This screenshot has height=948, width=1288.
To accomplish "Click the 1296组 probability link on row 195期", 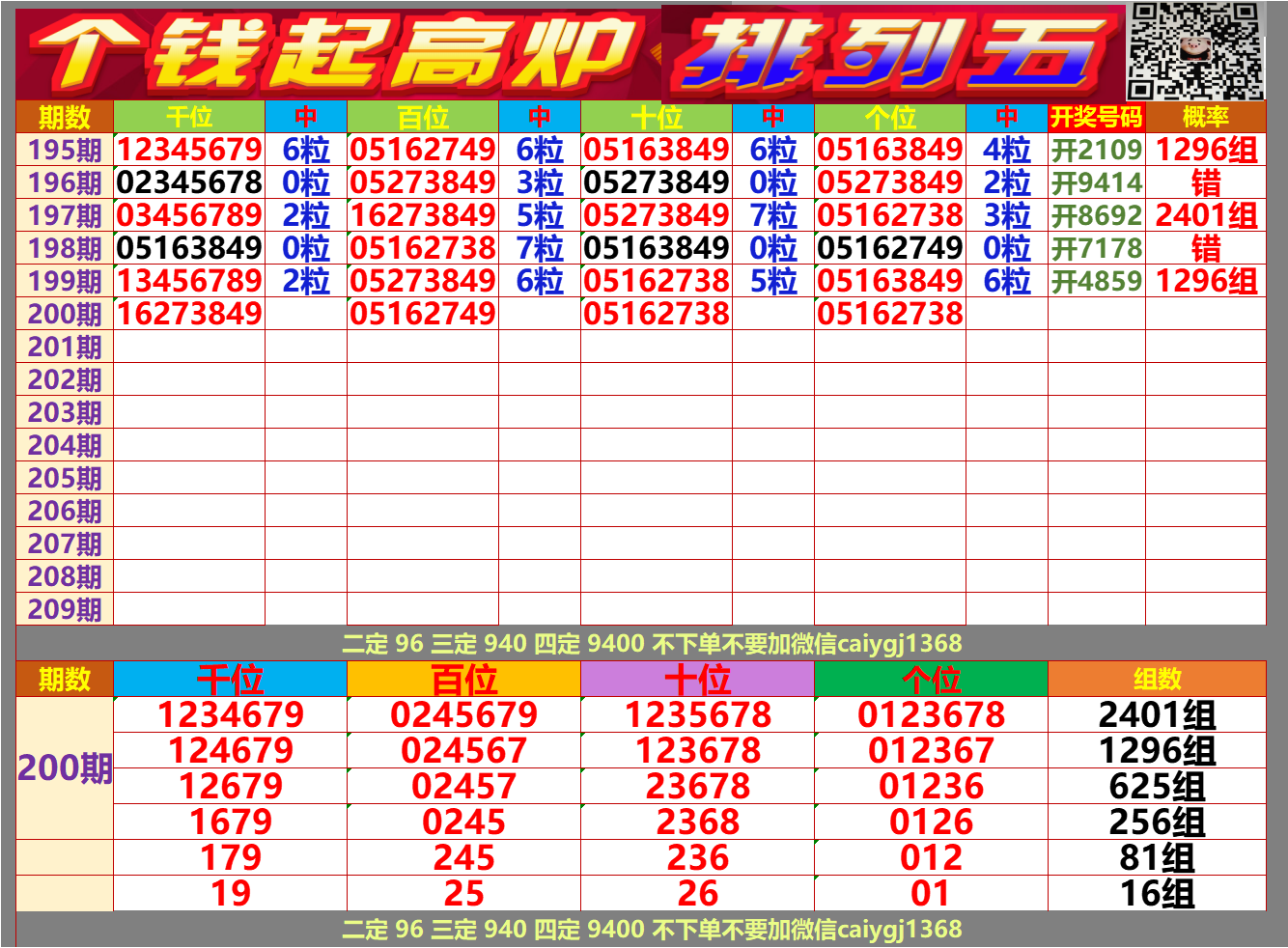I will tap(1206, 150).
